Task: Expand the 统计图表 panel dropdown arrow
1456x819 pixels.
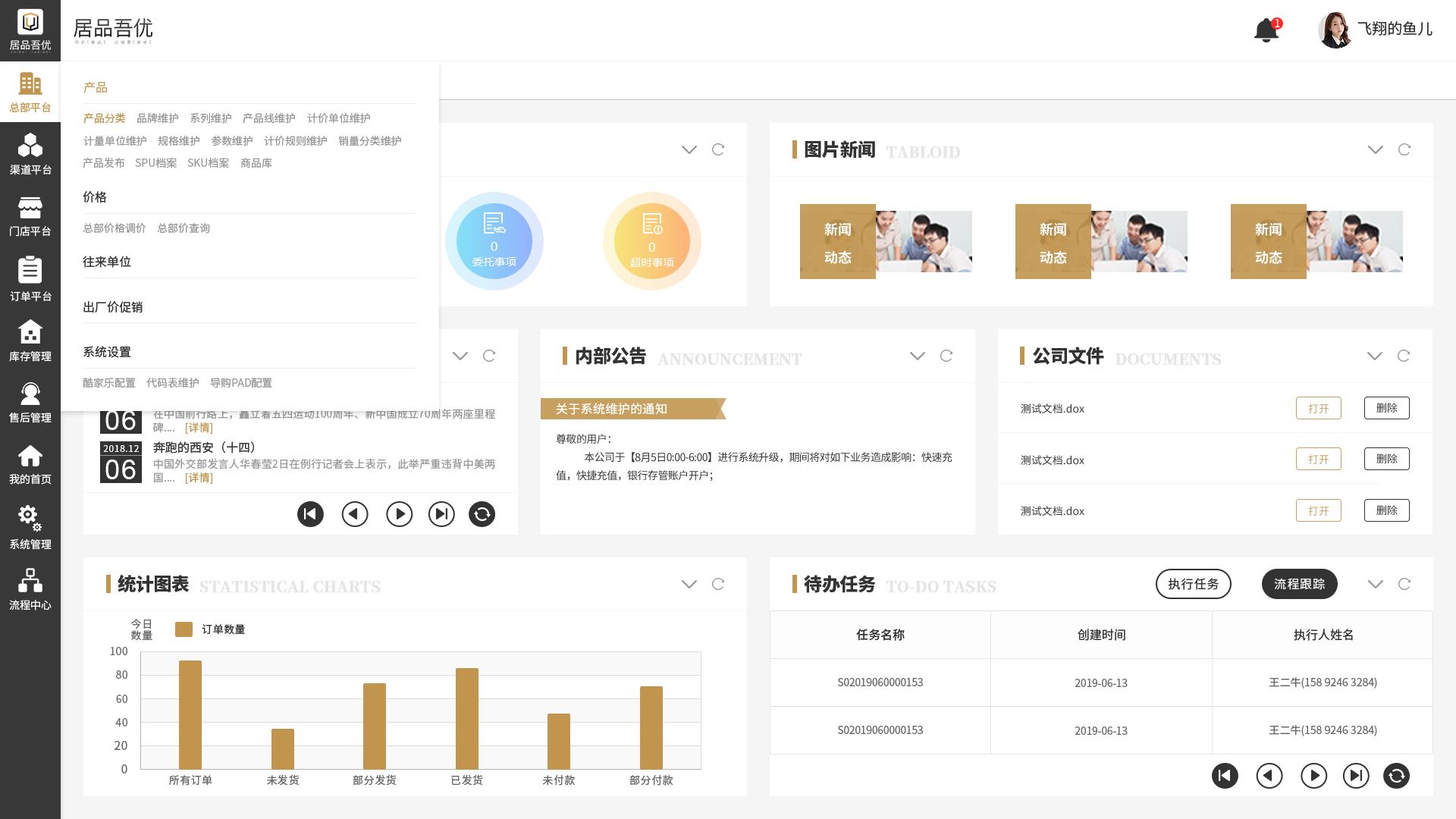Action: [689, 584]
